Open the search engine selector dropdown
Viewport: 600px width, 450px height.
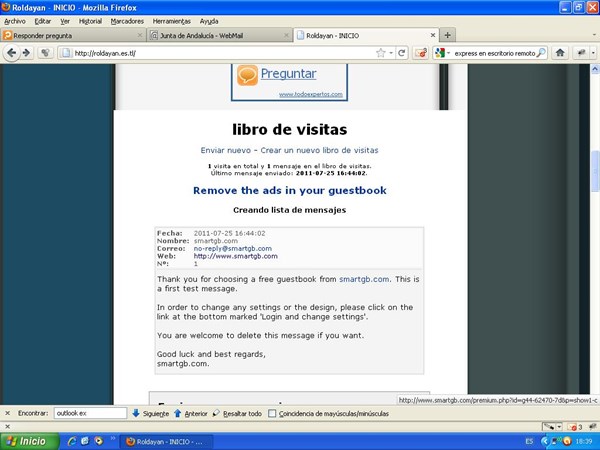coord(448,53)
